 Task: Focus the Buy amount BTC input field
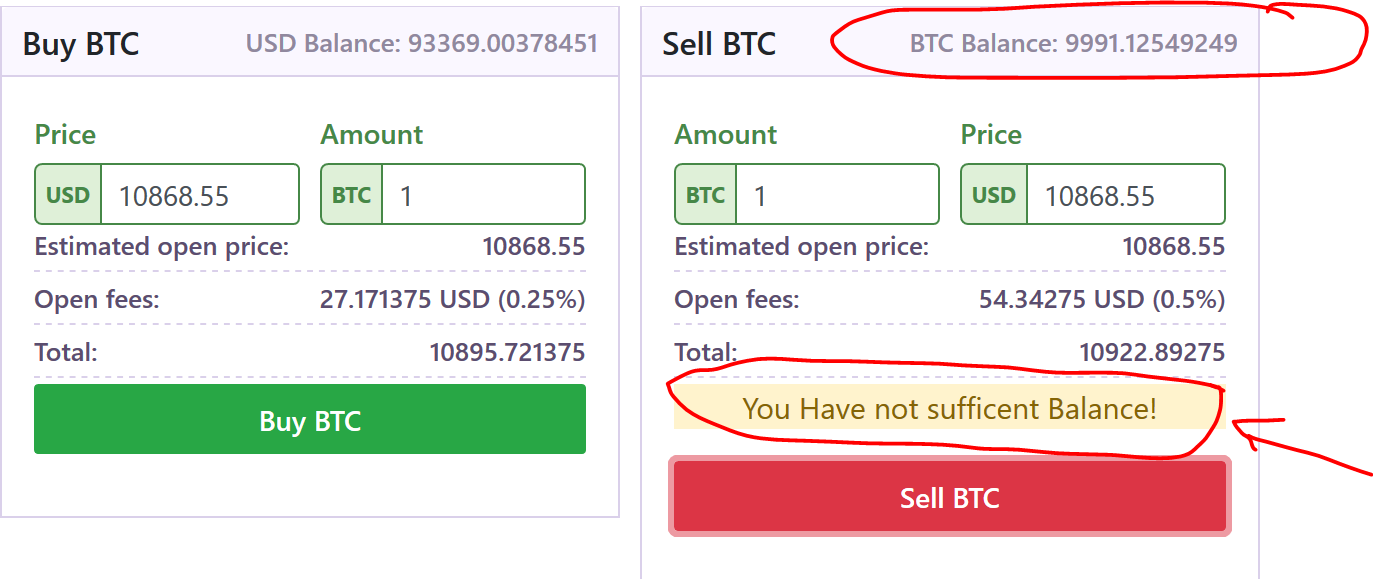point(485,195)
